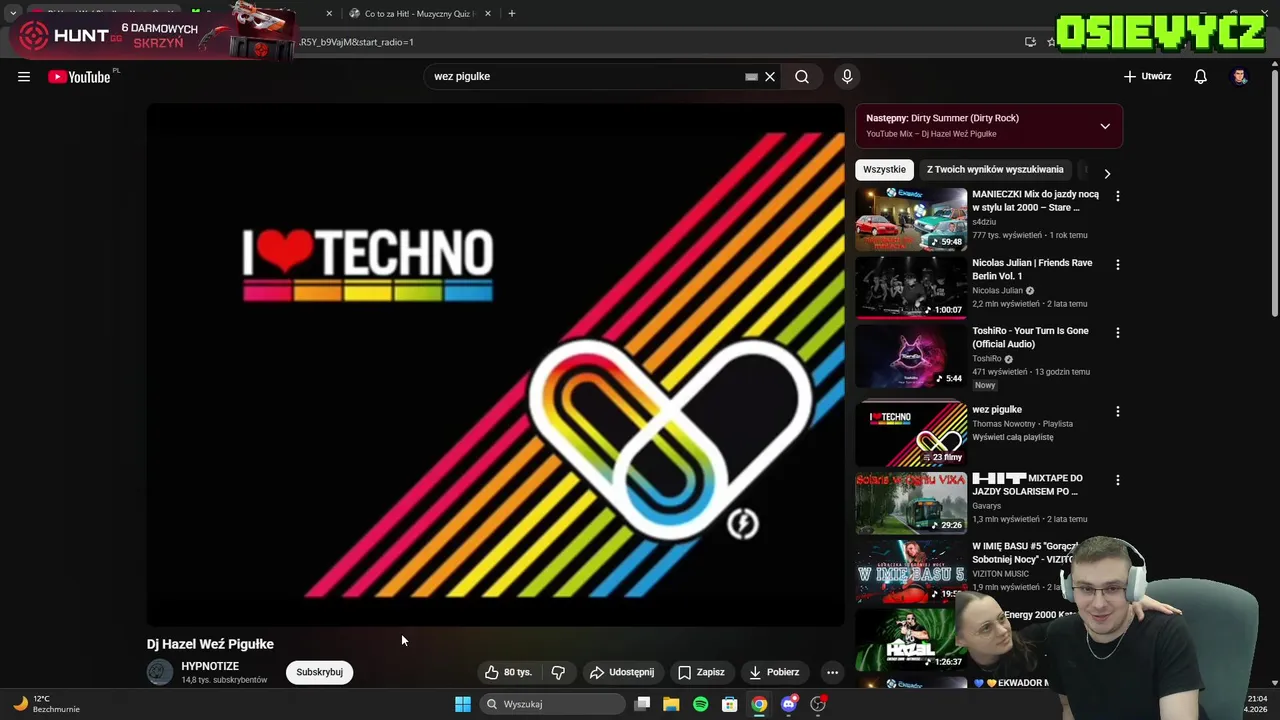Screen dimensions: 1280x720
Task: Click the Utwórz create button
Action: click(x=1147, y=76)
